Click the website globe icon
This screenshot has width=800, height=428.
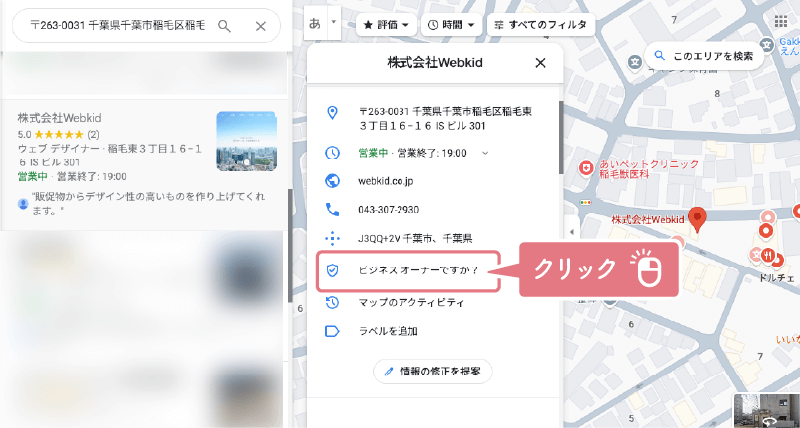332,181
